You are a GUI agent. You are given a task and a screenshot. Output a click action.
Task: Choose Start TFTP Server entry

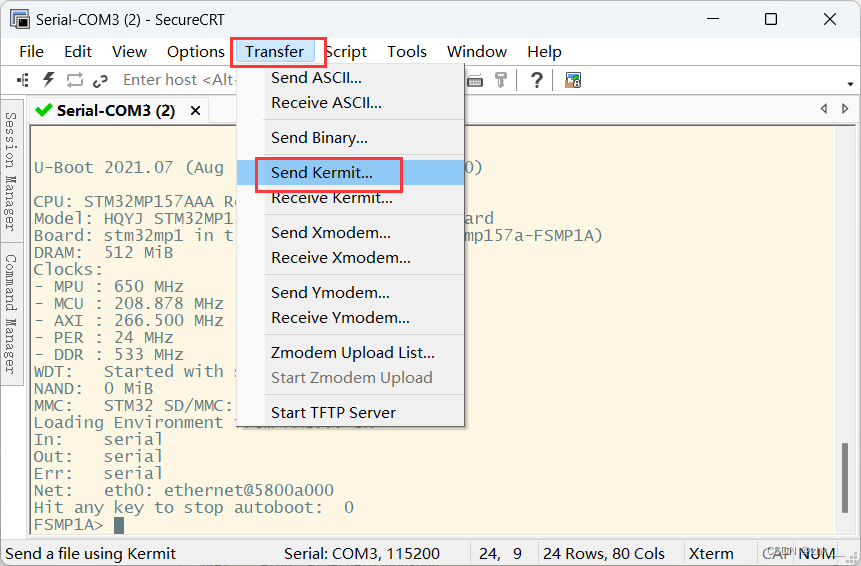pyautogui.click(x=350, y=413)
